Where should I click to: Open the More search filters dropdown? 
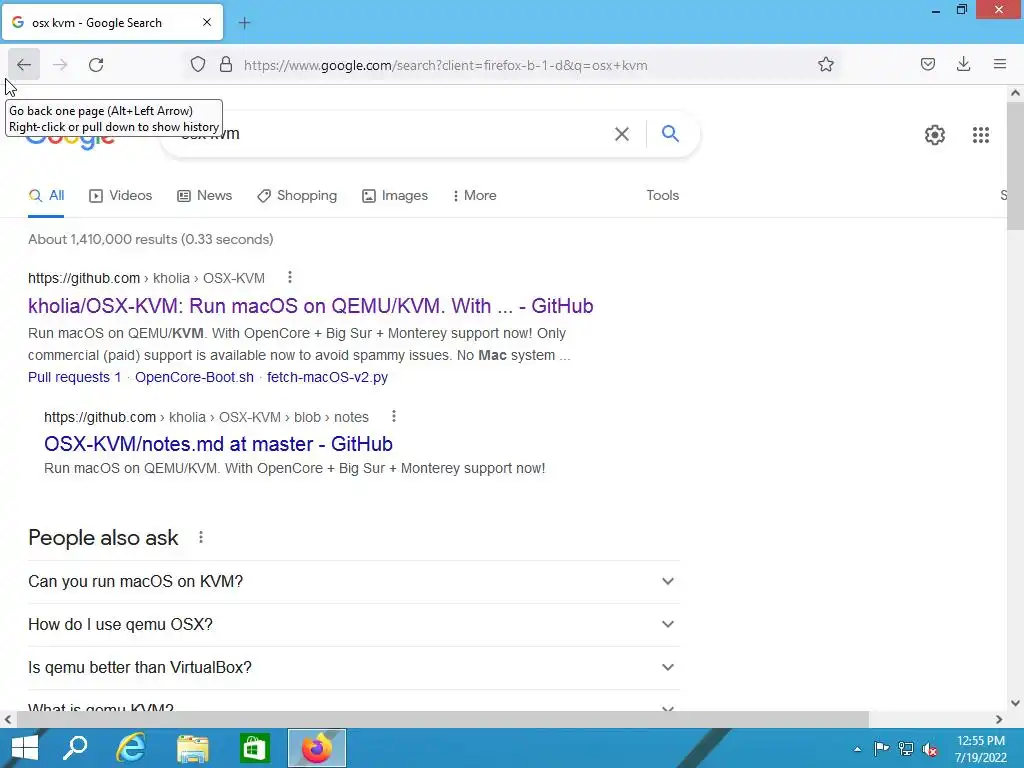point(475,195)
